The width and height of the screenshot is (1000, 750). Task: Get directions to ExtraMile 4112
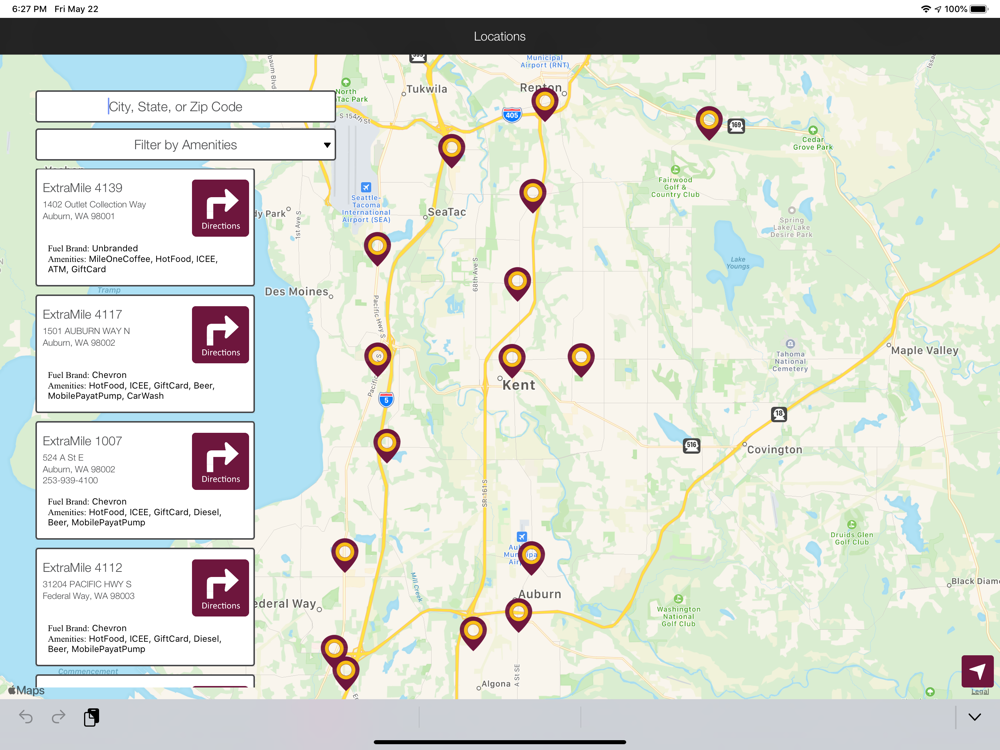coord(221,587)
